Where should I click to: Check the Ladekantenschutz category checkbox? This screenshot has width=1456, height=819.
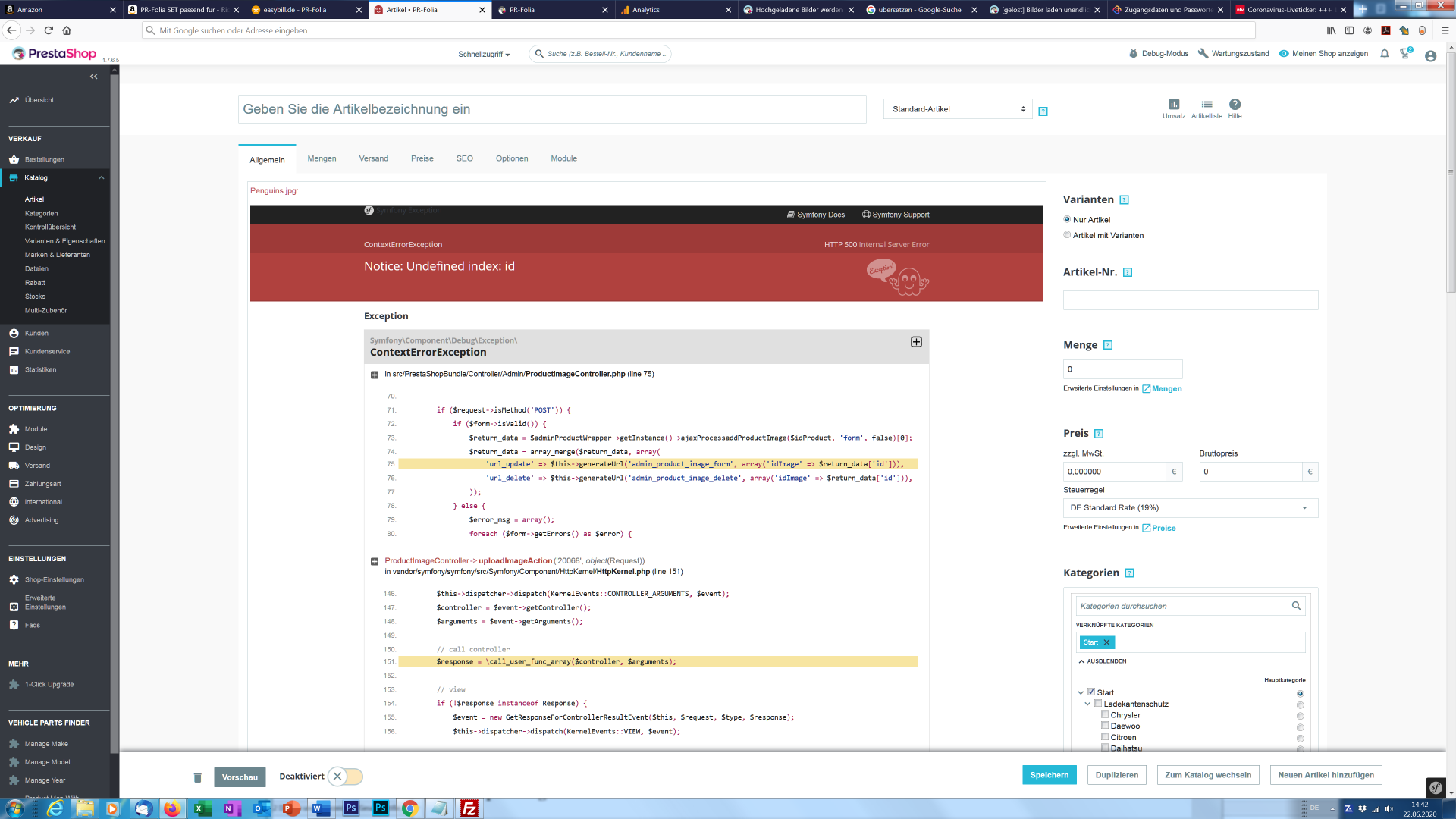(x=1097, y=704)
